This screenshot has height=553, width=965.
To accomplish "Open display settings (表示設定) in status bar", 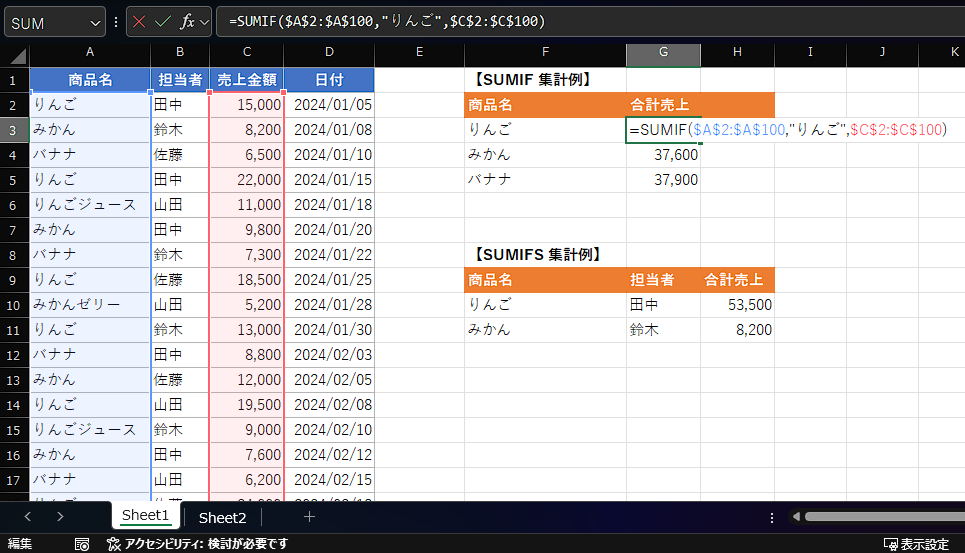I will pos(916,544).
